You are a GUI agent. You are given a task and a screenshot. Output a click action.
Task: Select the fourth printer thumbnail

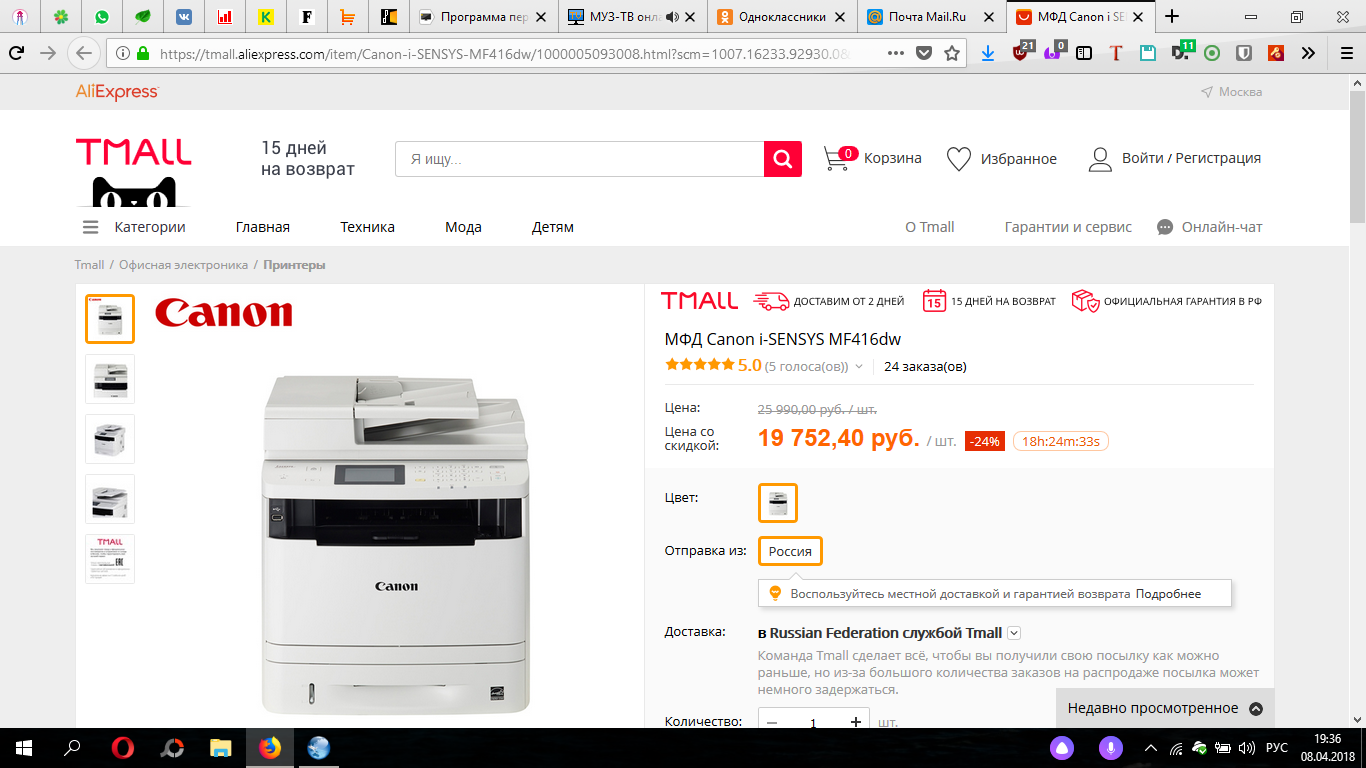(110, 499)
